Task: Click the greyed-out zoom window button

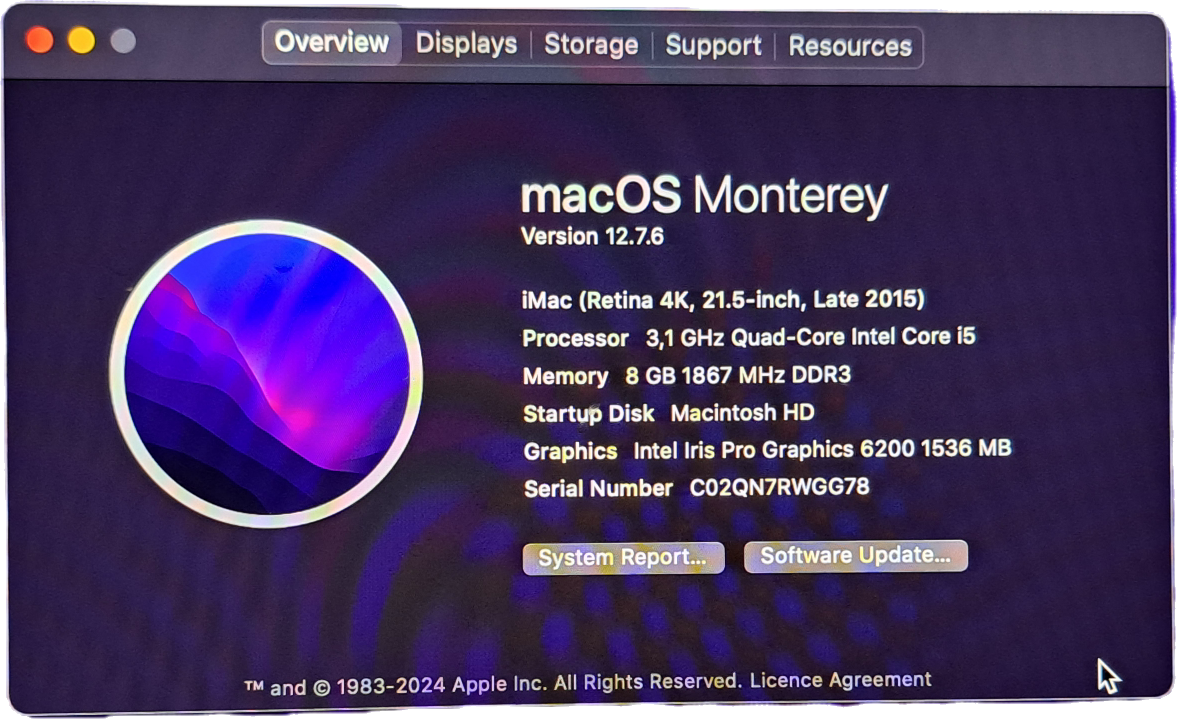Action: [123, 41]
